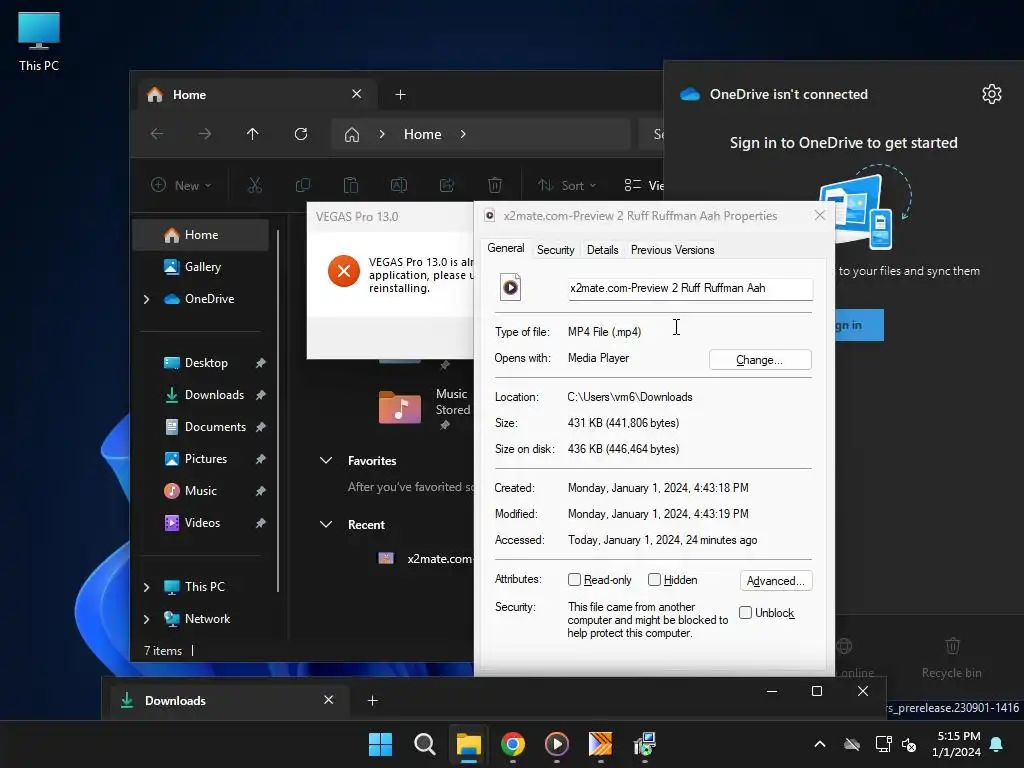Open the Start menu

pyautogui.click(x=380, y=744)
